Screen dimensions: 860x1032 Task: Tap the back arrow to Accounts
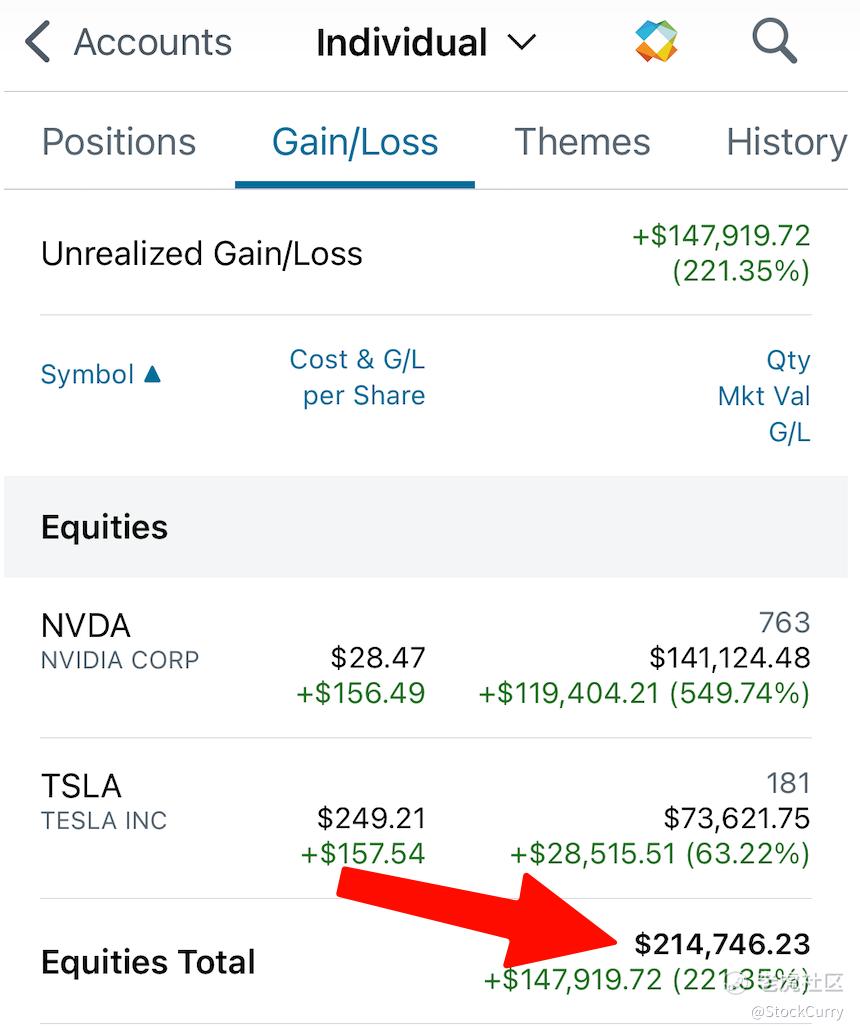click(x=38, y=43)
